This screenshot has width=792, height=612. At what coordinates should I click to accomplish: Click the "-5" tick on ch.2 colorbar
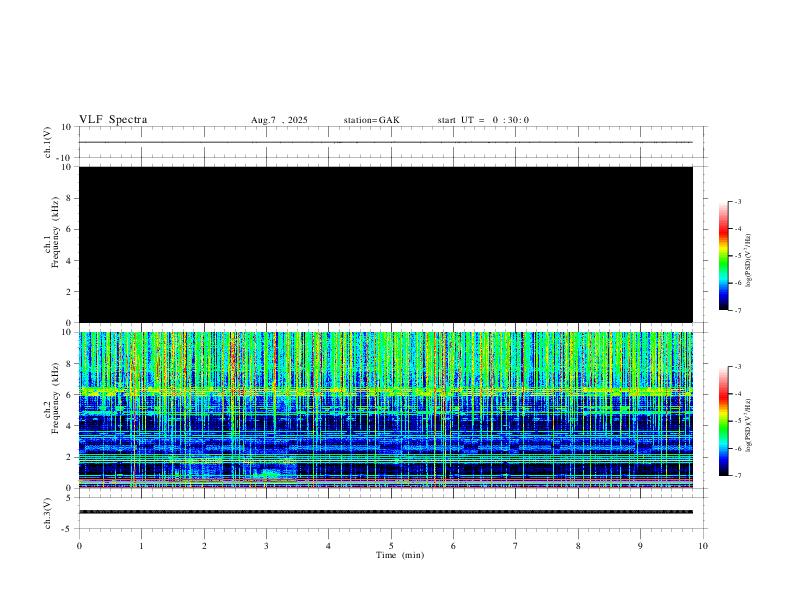[x=738, y=421]
